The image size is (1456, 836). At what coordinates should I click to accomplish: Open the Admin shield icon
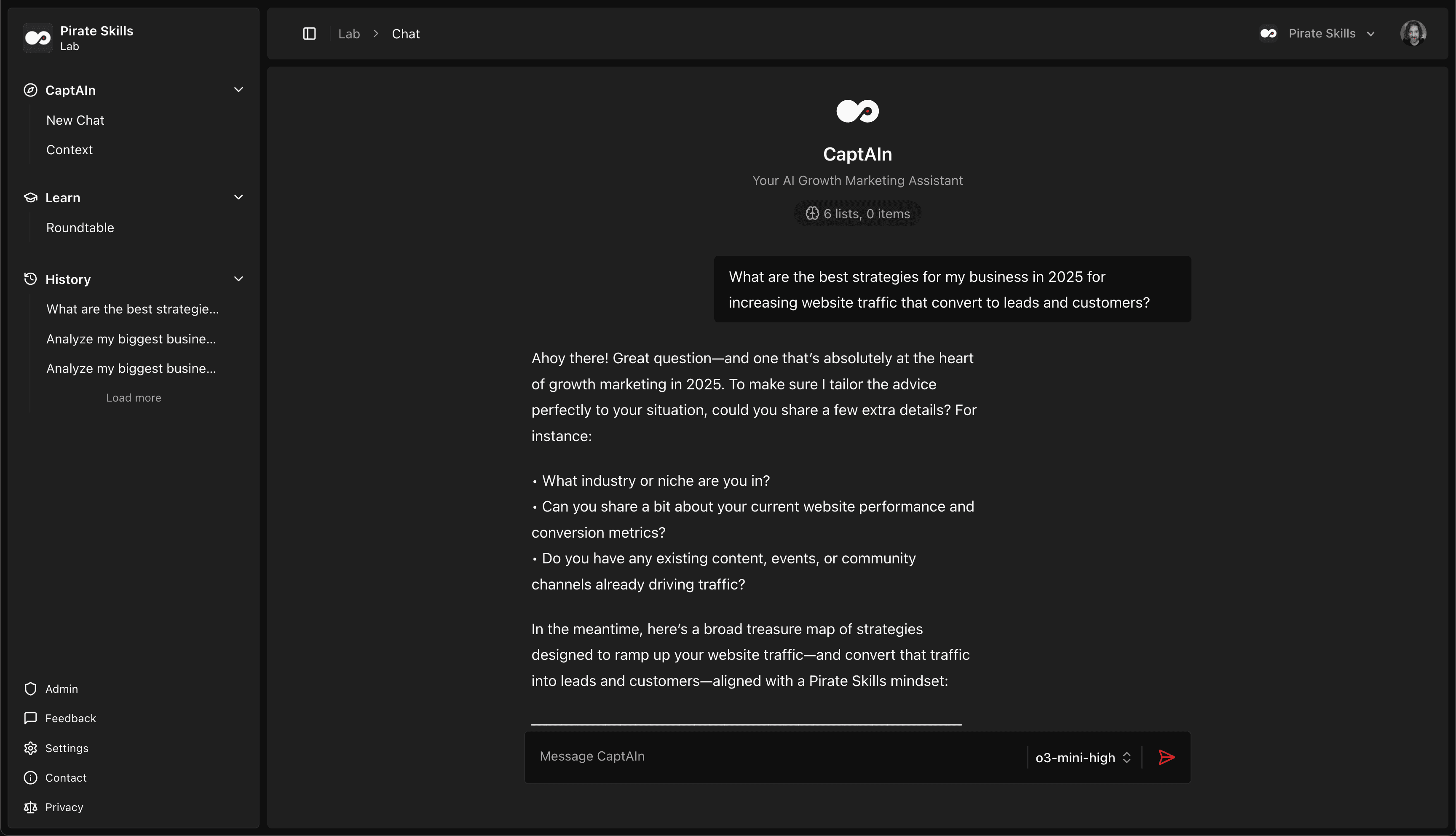tap(30, 688)
